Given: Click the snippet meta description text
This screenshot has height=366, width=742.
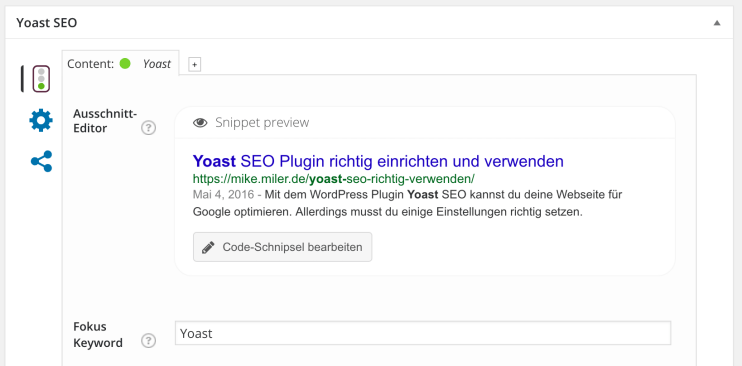Looking at the screenshot, I should click(407, 203).
